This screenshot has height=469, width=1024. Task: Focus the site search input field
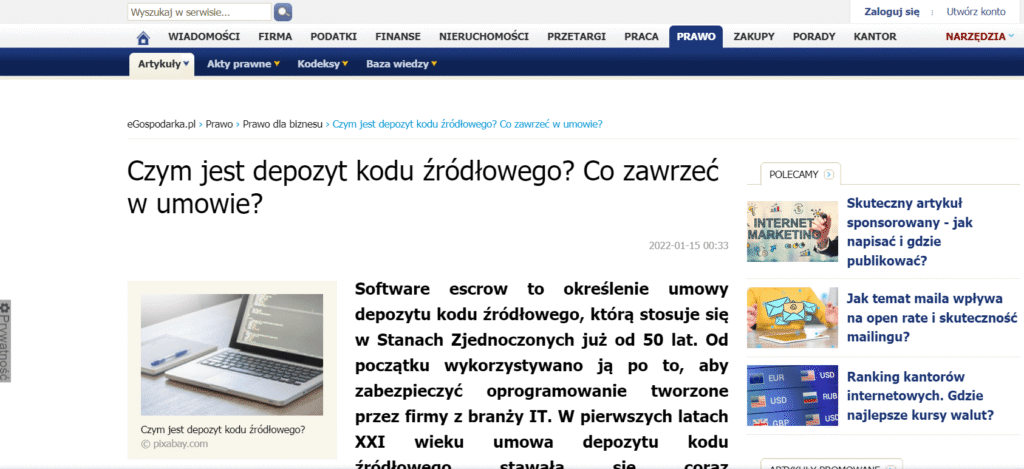coord(199,12)
